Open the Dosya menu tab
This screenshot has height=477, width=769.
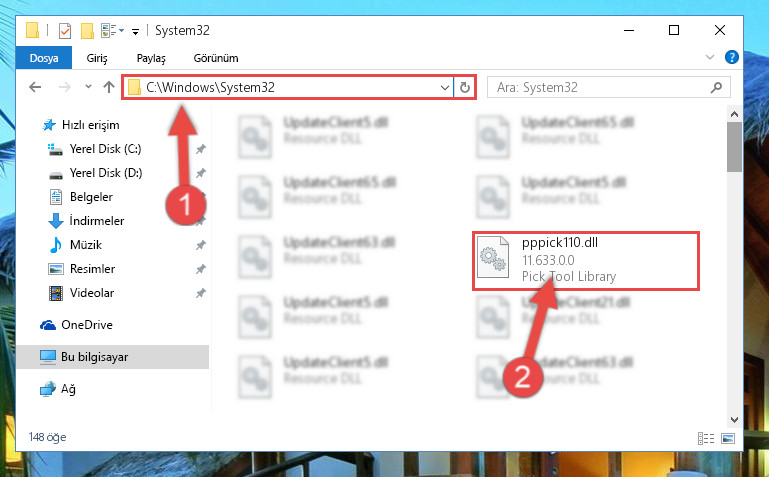tap(44, 58)
